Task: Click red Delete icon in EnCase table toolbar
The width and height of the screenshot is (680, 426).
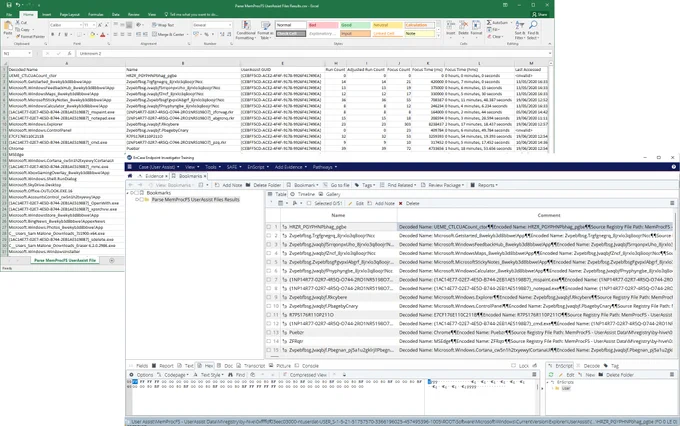Action: click(400, 203)
